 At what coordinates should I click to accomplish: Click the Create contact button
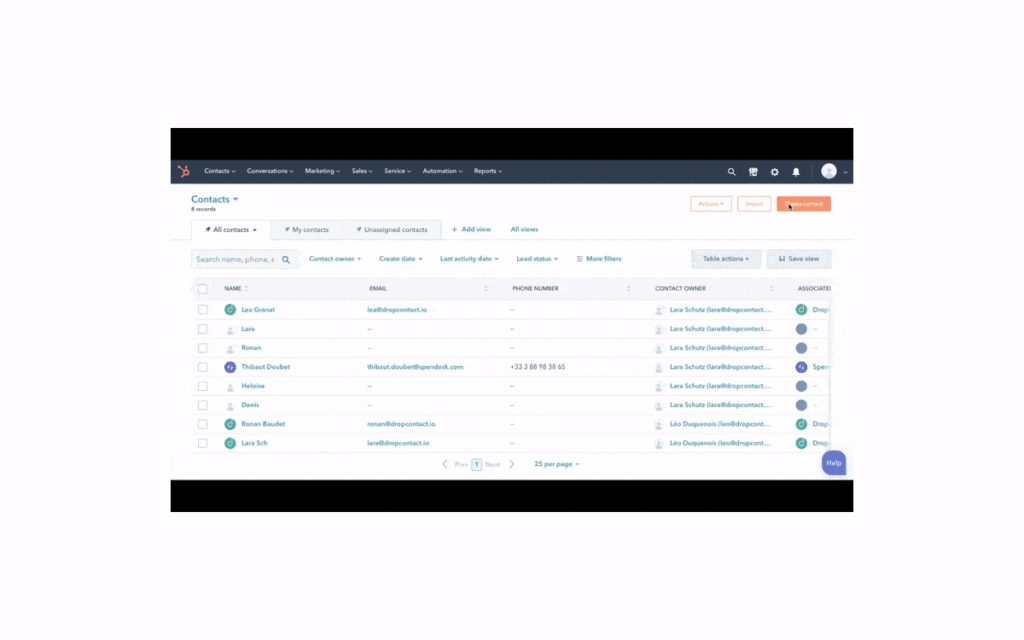click(x=803, y=204)
